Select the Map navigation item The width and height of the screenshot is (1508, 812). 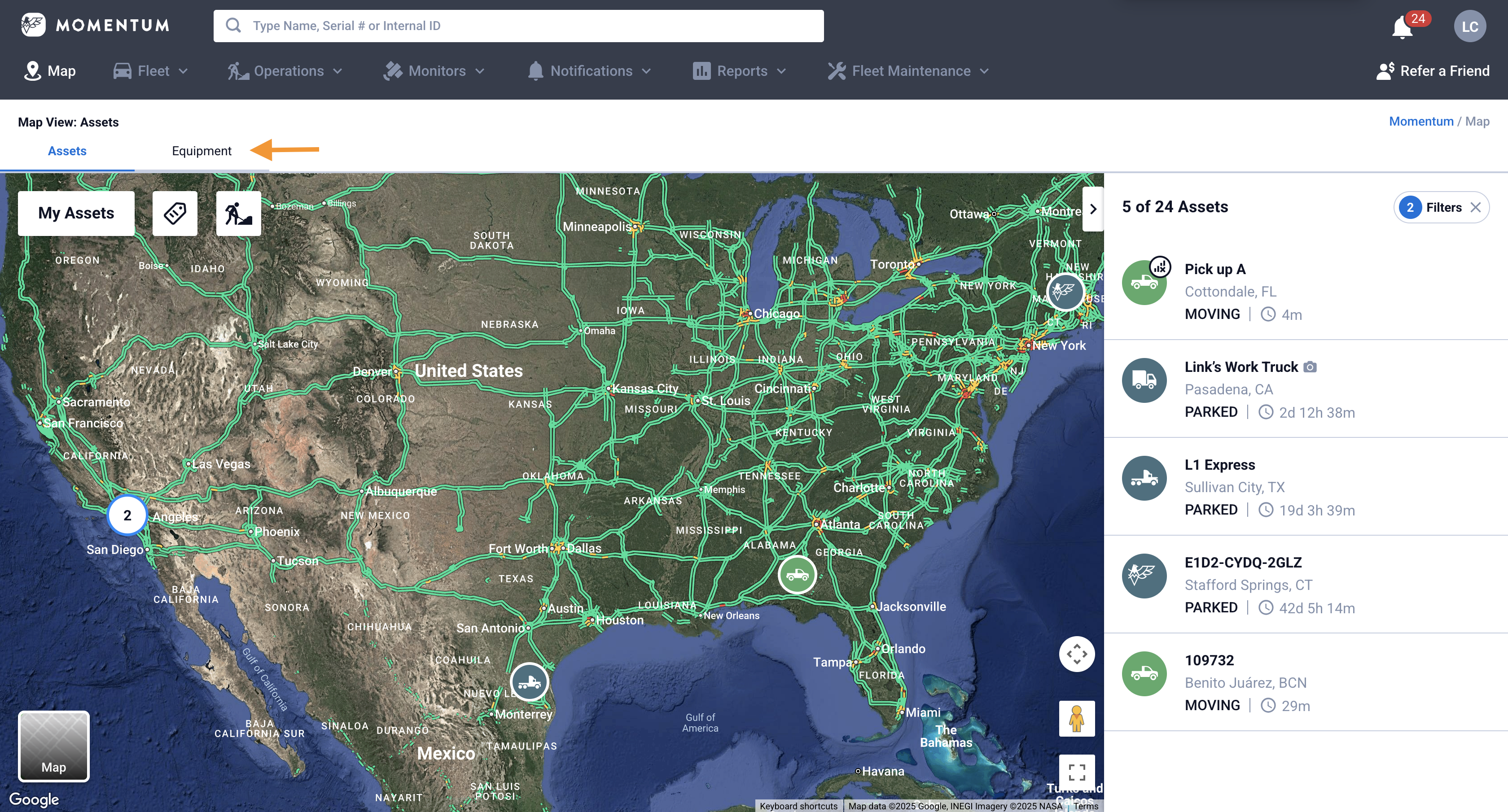(50, 71)
